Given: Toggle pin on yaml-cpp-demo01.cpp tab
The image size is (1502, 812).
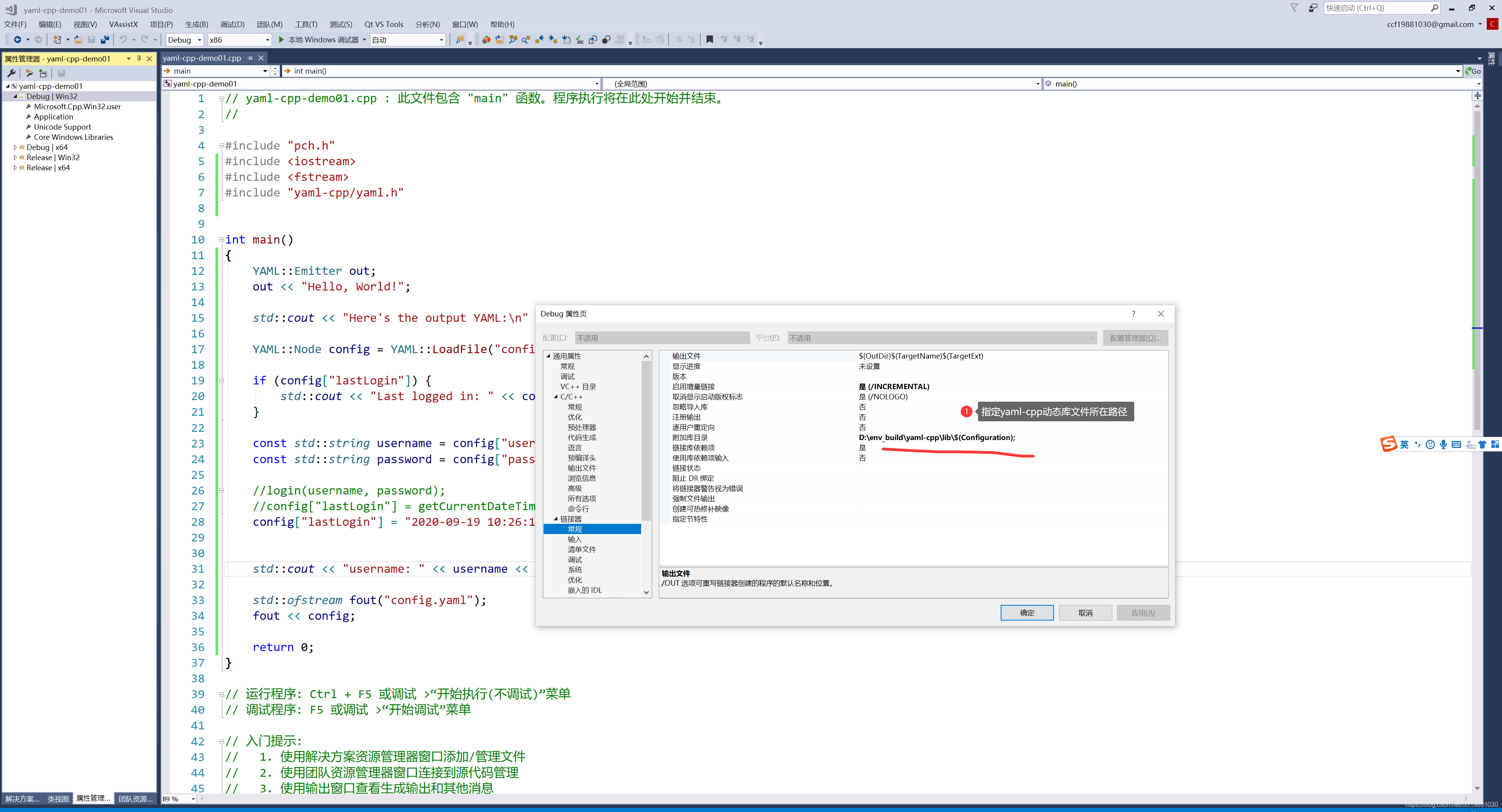Looking at the screenshot, I should [x=250, y=58].
